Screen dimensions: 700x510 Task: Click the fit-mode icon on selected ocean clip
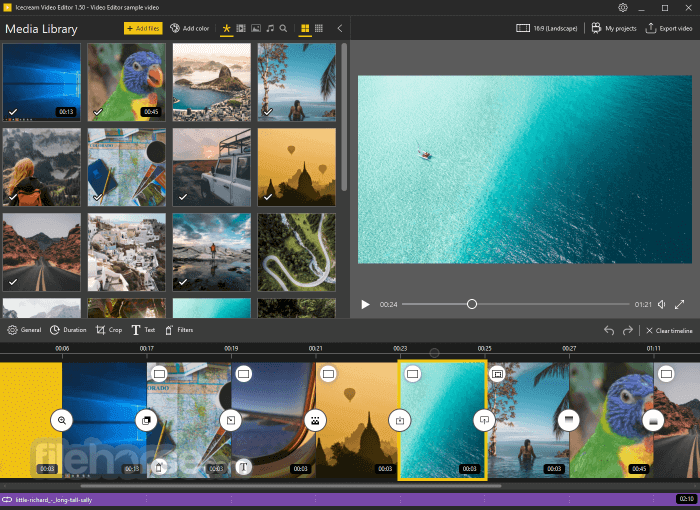[412, 374]
